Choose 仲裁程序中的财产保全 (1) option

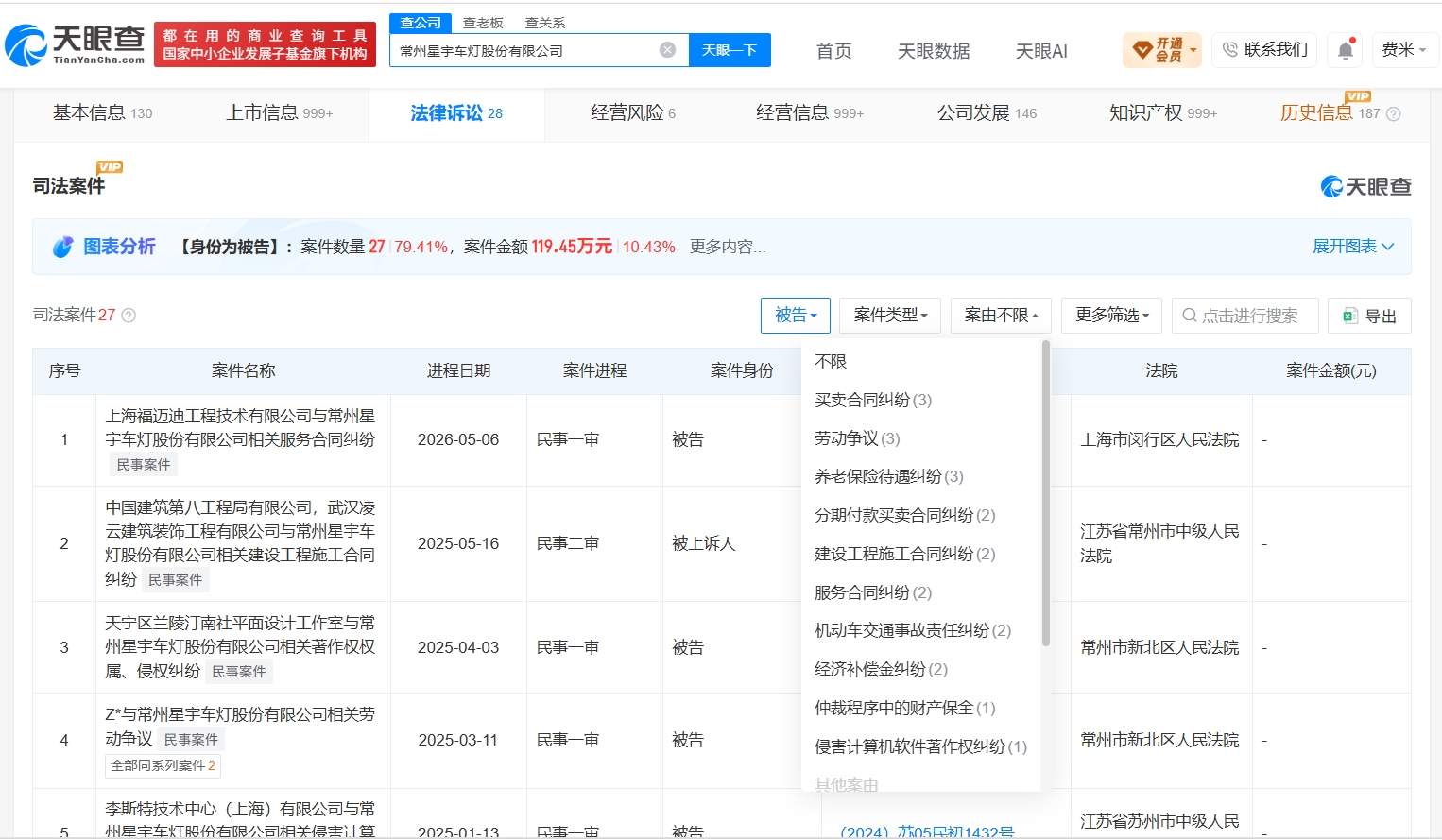coord(905,708)
